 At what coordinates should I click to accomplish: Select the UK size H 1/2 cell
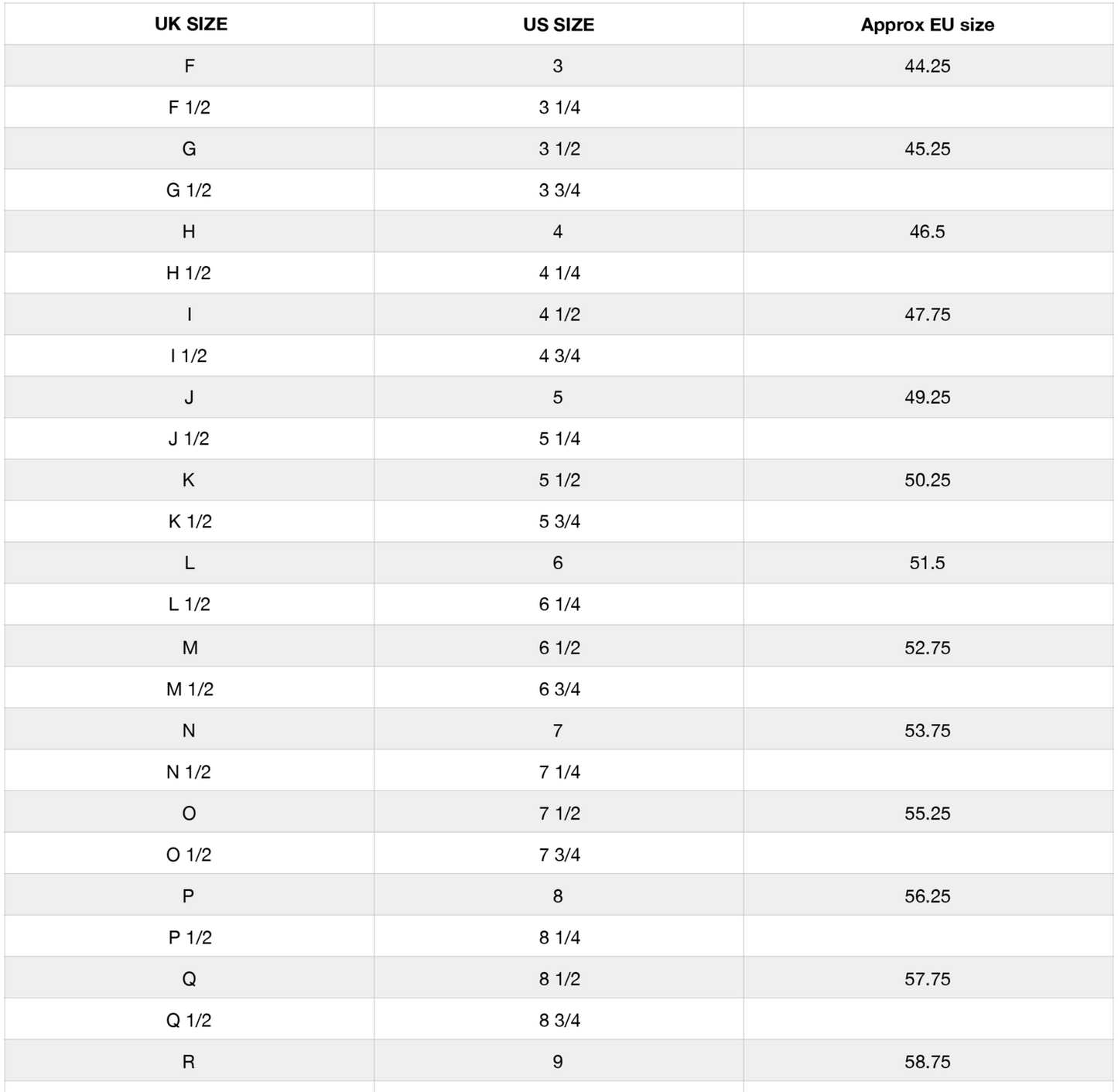tap(189, 273)
